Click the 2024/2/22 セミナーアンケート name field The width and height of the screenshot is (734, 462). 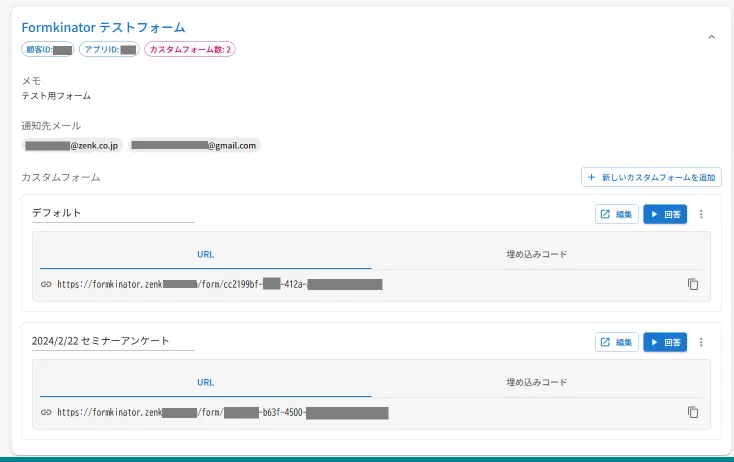coord(112,341)
